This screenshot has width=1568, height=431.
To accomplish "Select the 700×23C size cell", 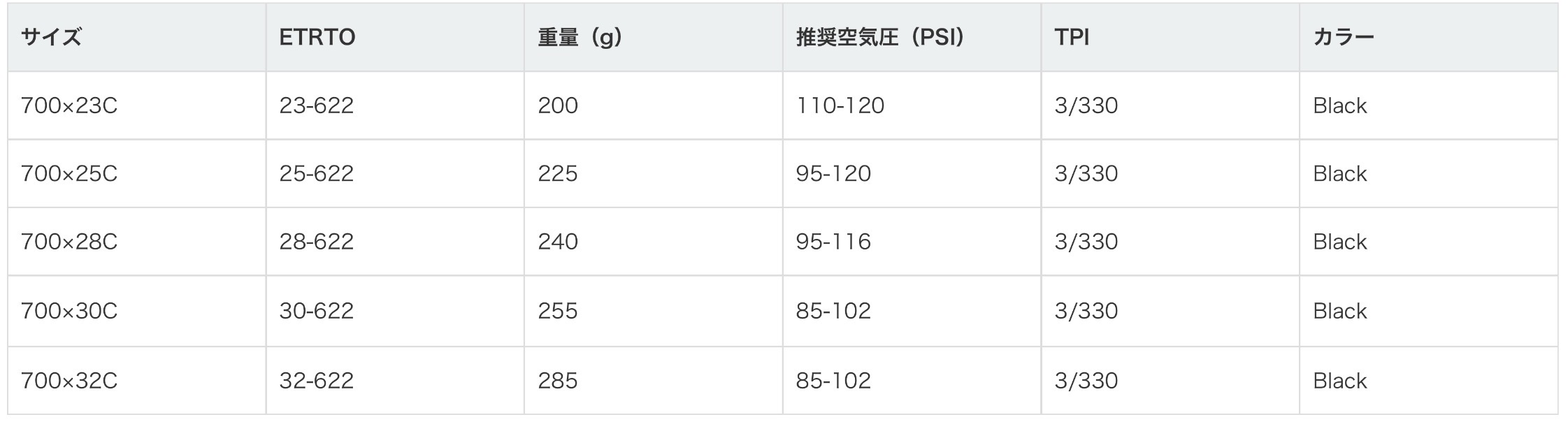I will (69, 105).
